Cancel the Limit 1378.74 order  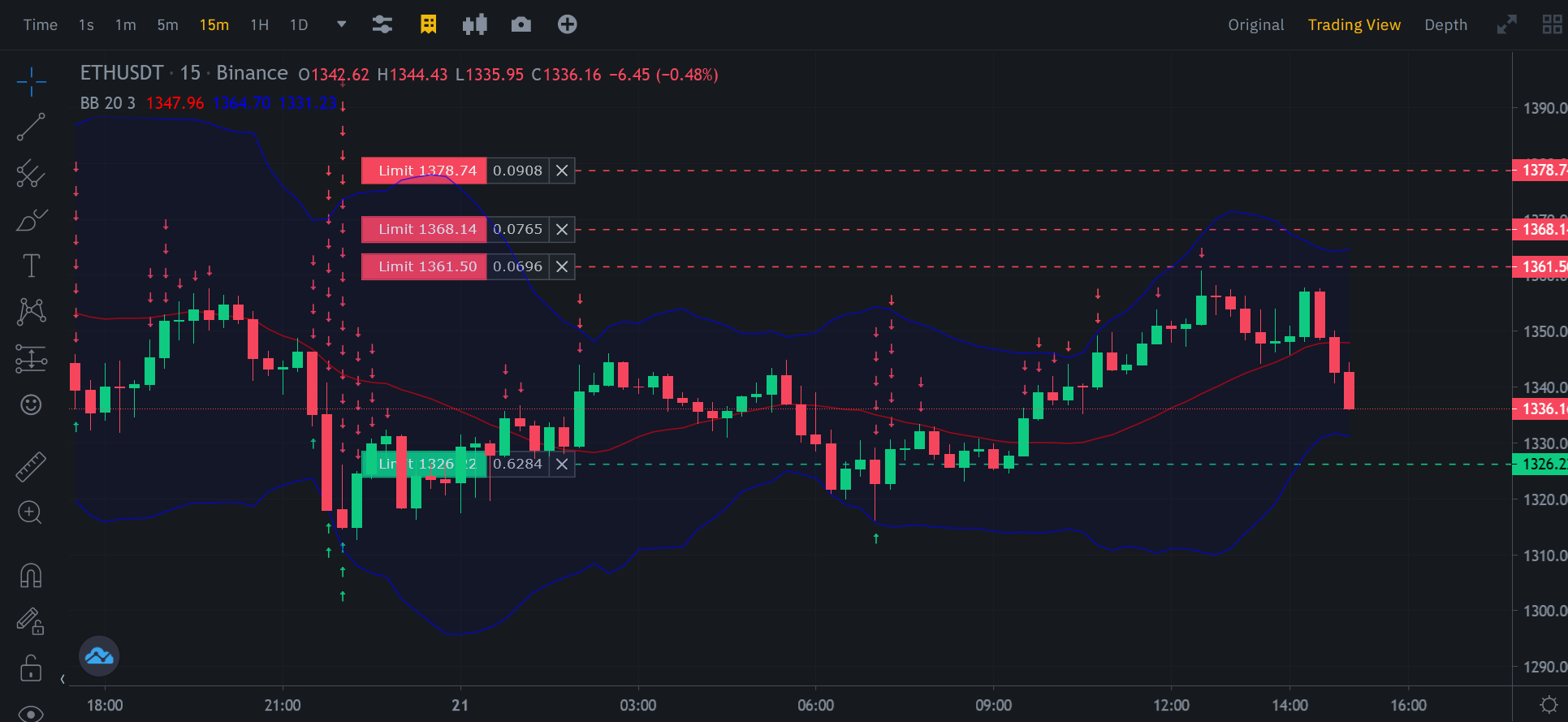click(x=562, y=171)
